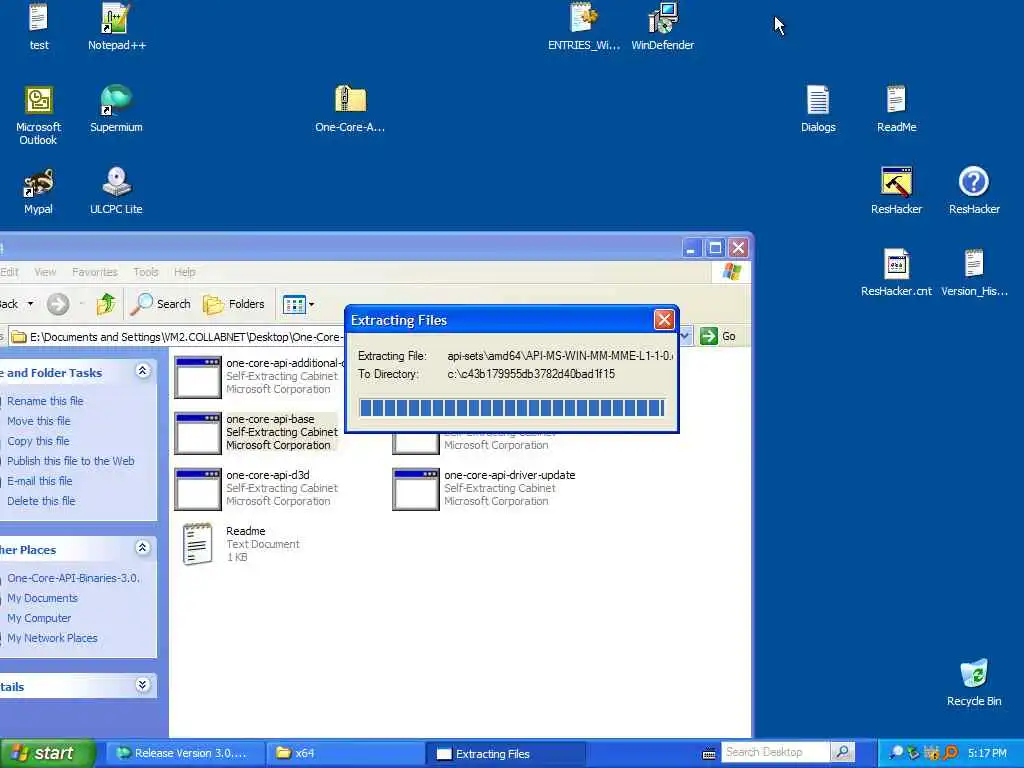Open My Documents from Other Places
The image size is (1024, 768).
pyautogui.click(x=42, y=598)
